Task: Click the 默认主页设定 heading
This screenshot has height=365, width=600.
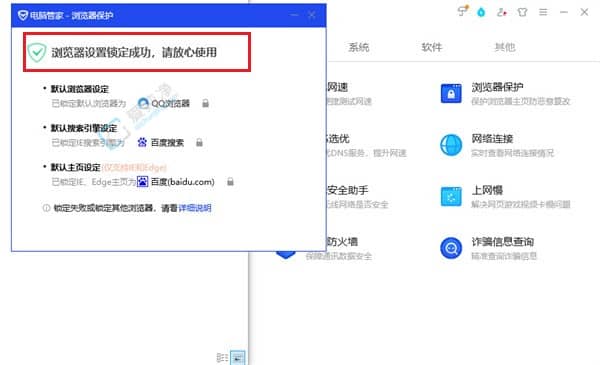Action: (x=76, y=167)
